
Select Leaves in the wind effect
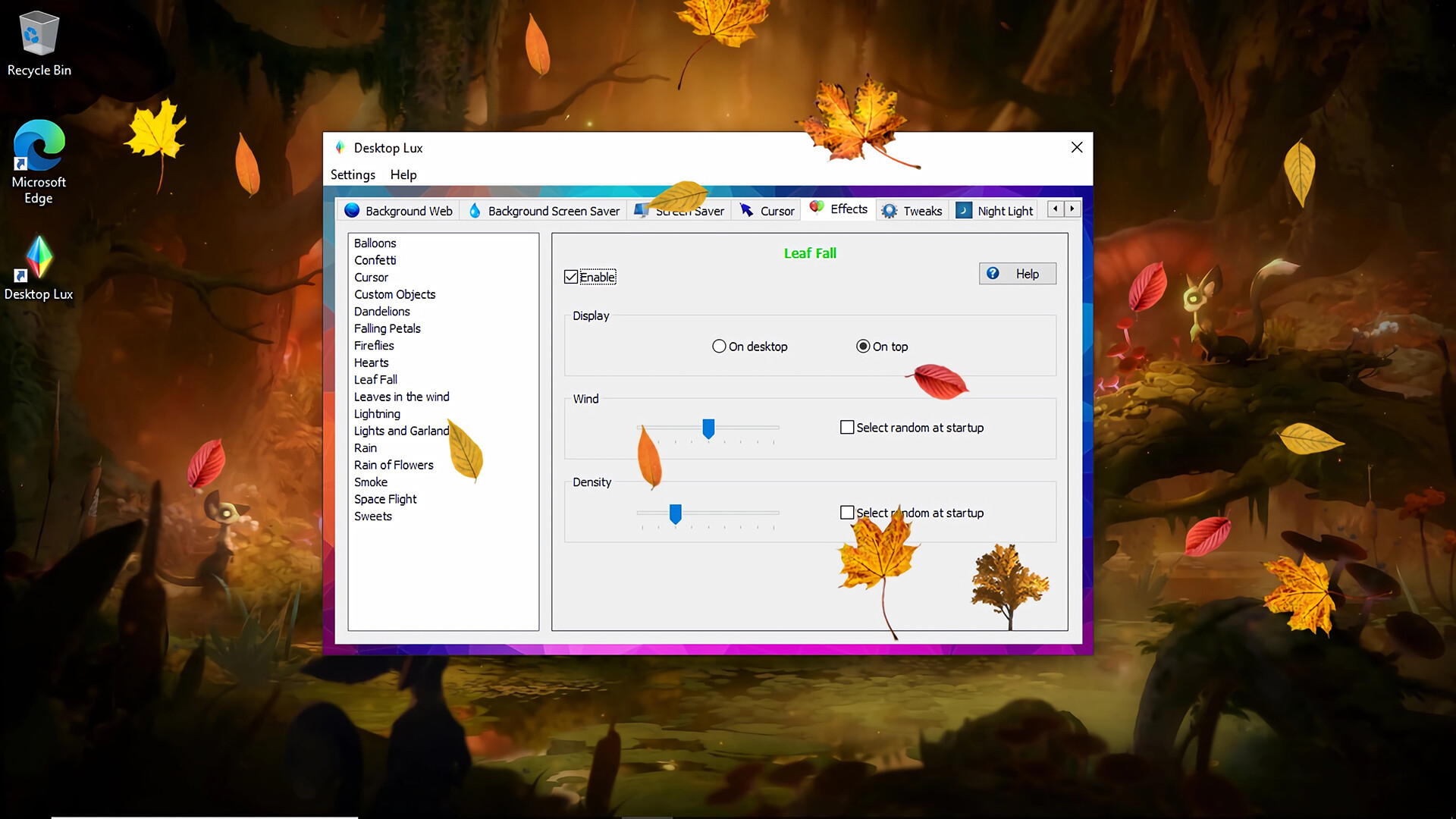point(401,396)
